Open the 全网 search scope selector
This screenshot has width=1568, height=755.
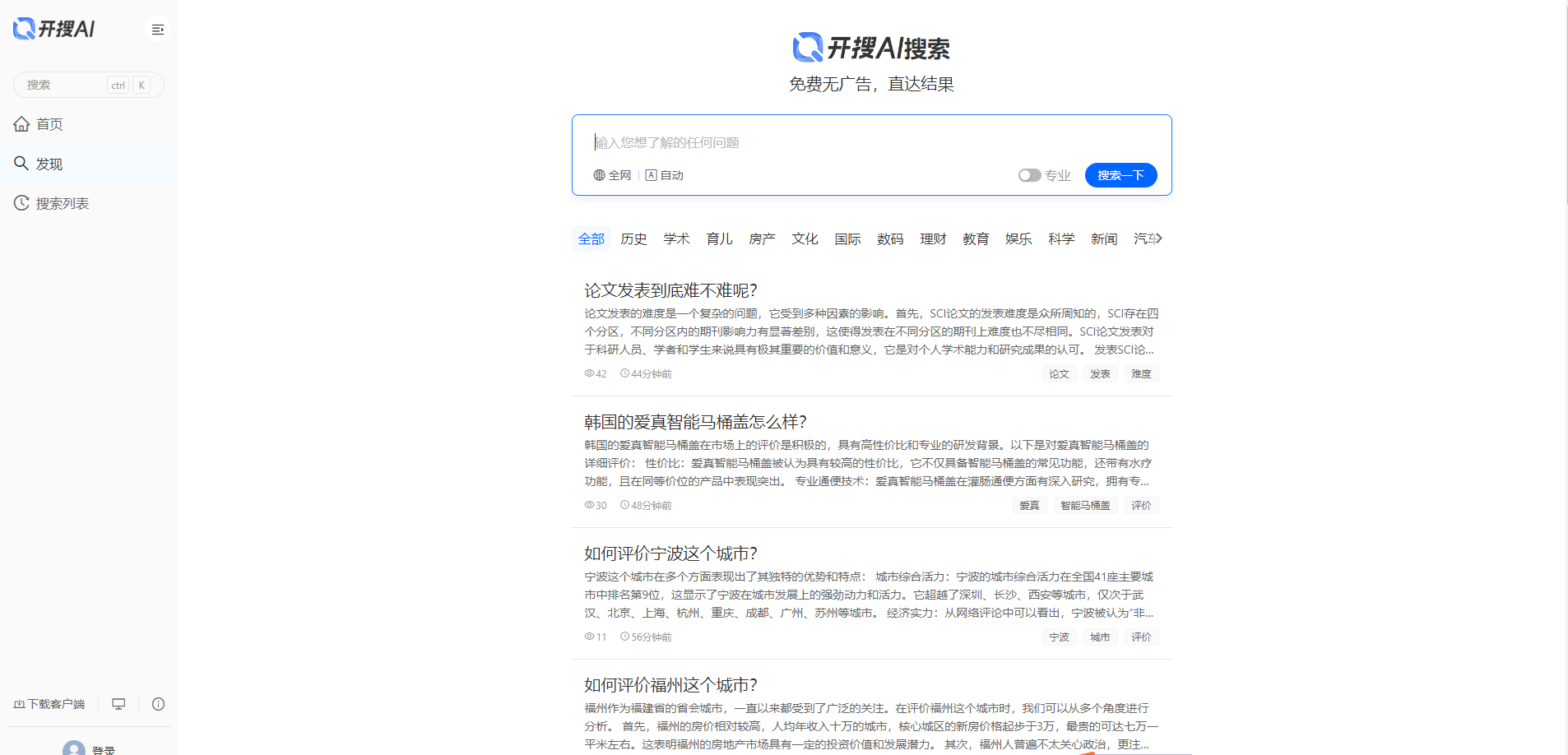click(x=612, y=175)
